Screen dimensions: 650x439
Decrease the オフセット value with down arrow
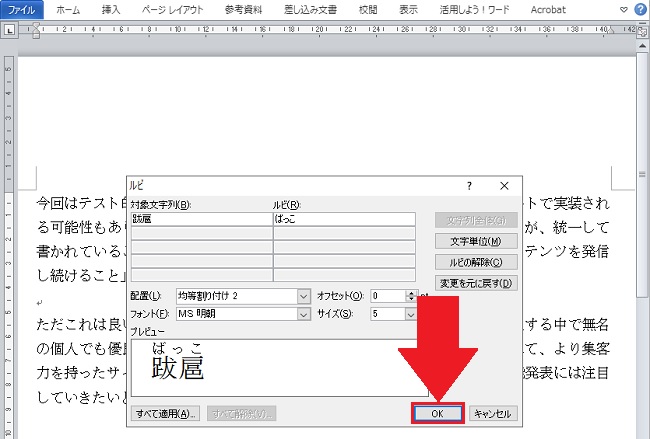(411, 299)
